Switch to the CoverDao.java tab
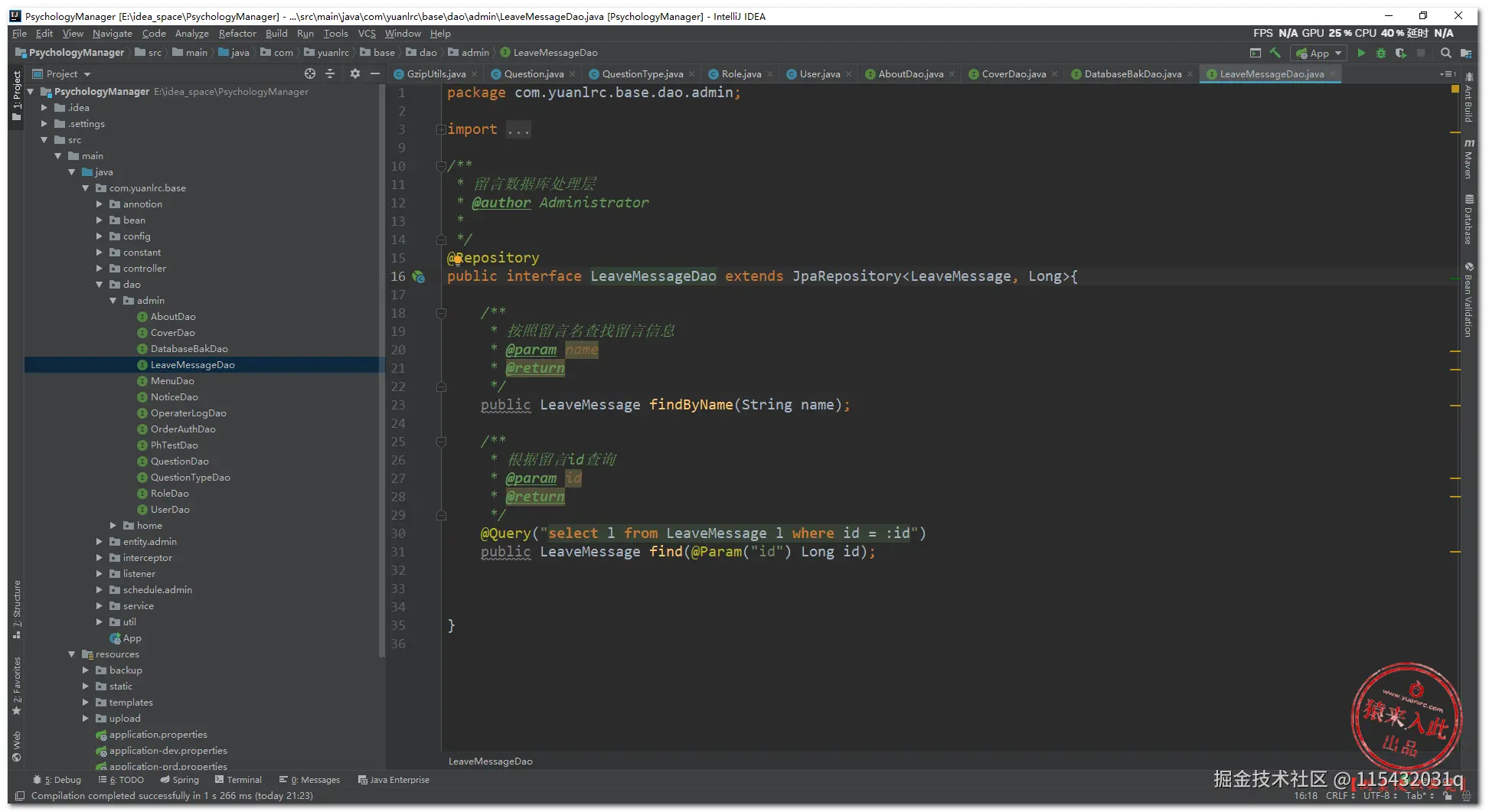The height and width of the screenshot is (812, 1486). [1013, 74]
